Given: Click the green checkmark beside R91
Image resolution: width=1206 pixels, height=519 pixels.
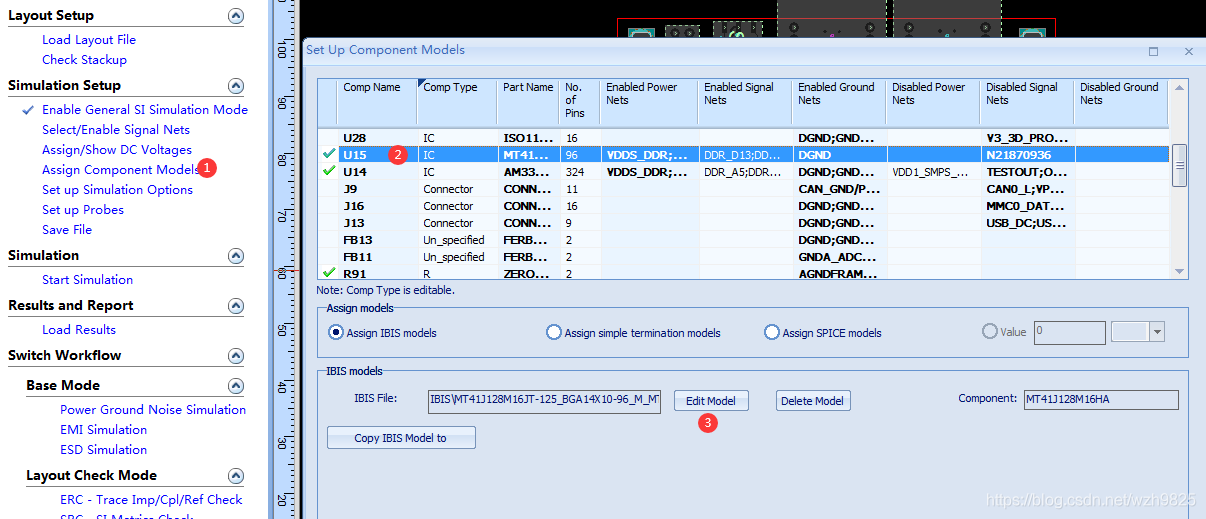Looking at the screenshot, I should tap(329, 273).
